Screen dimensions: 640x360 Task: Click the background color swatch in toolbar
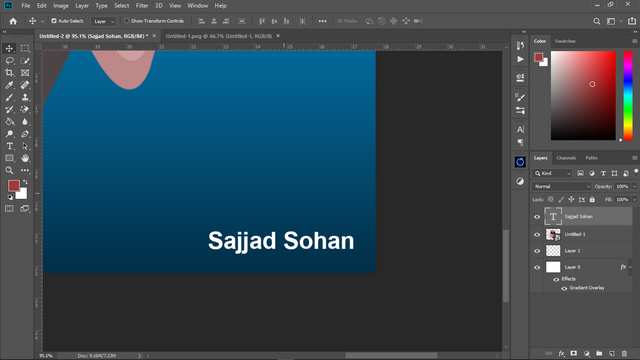click(22, 194)
